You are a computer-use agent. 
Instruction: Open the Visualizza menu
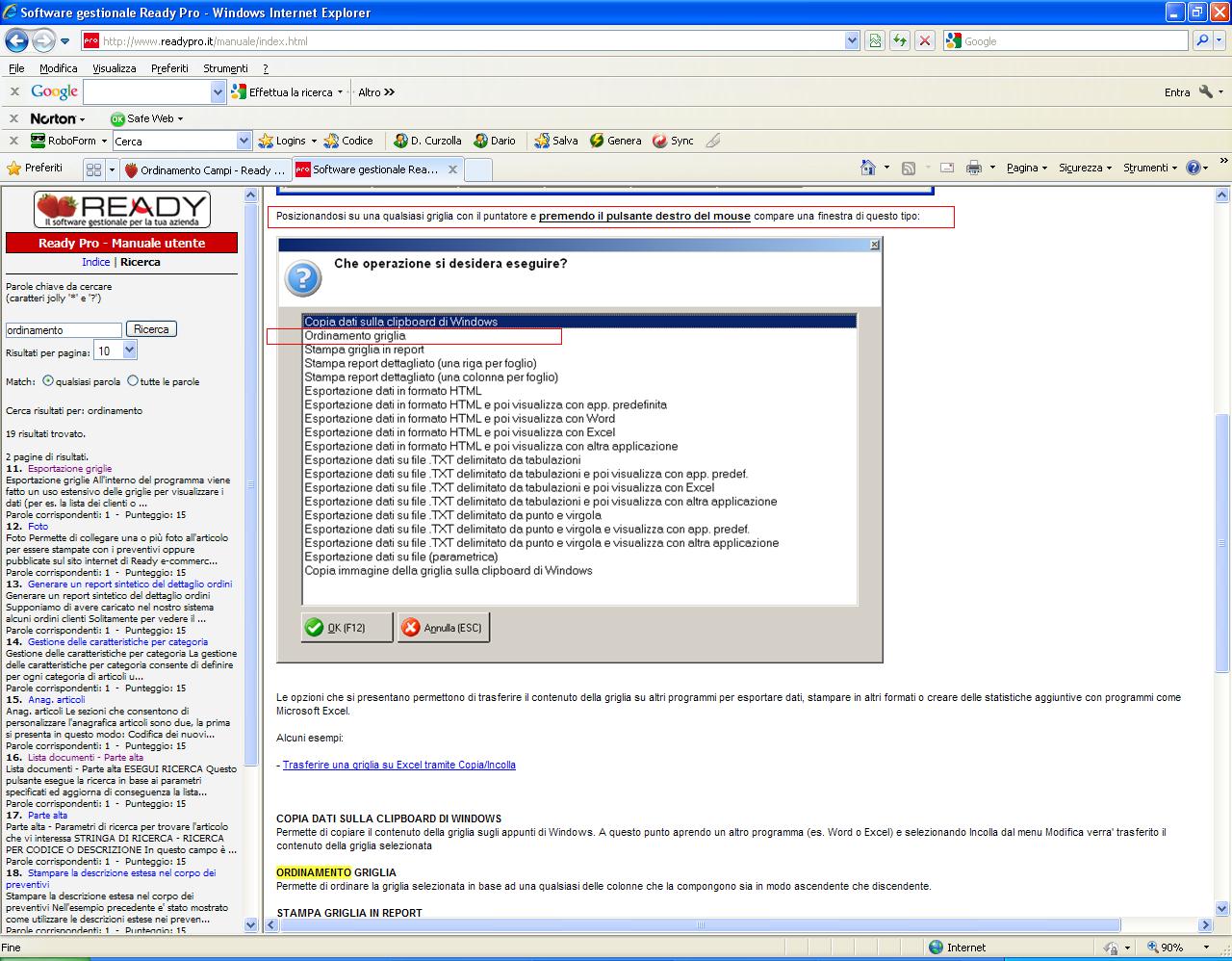[x=115, y=68]
